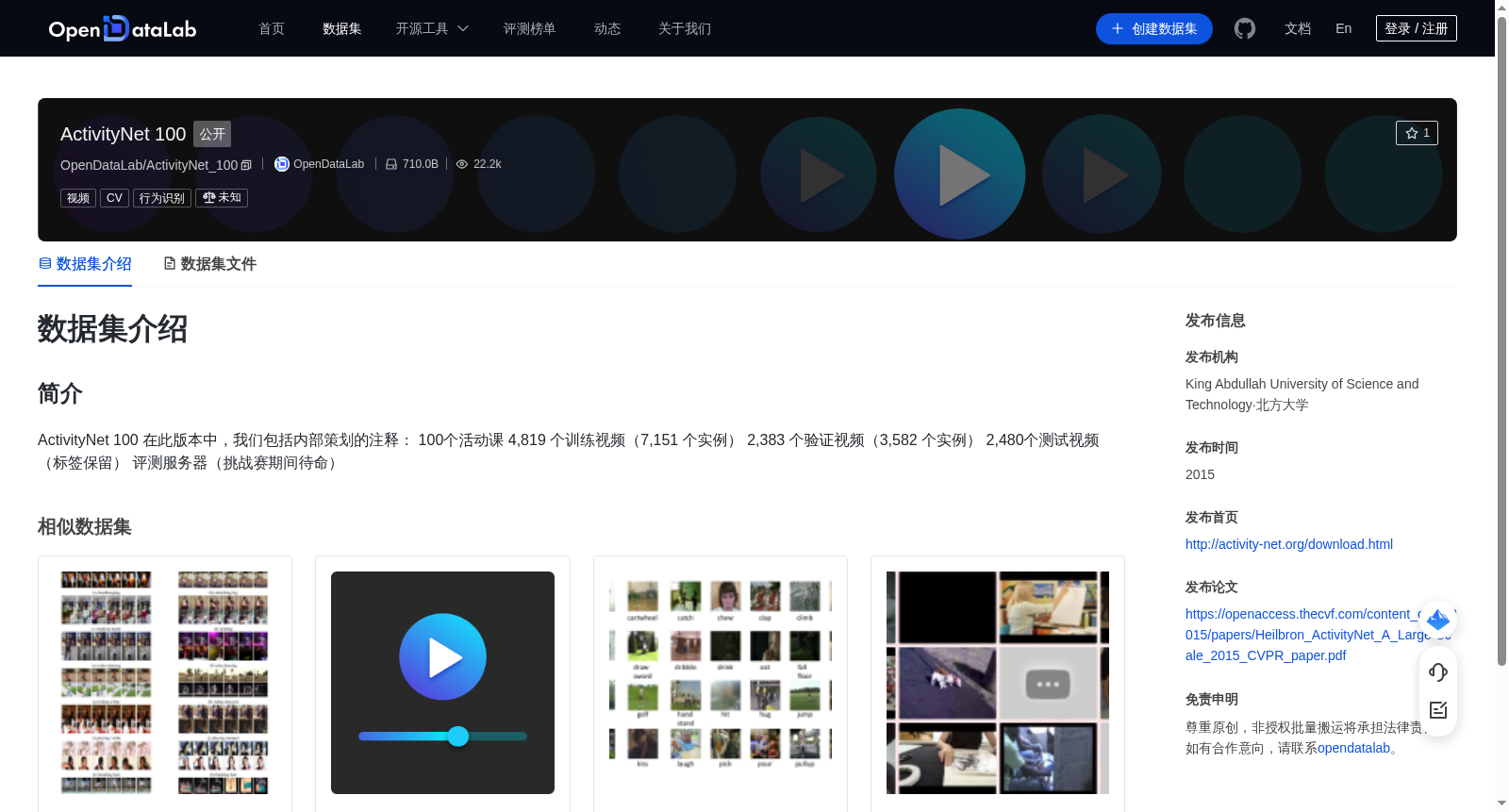Screen dimensions: 1509x812
Task: Copy the OpenDataLab/ActivityNet_100 path icon
Action: [246, 165]
